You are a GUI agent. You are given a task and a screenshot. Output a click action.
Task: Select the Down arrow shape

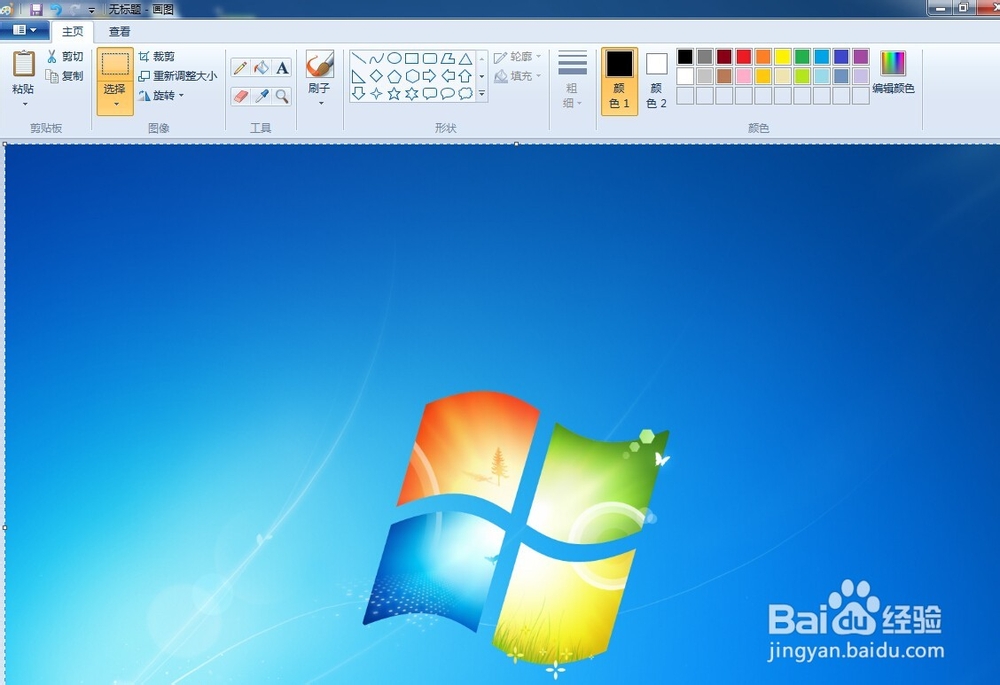tap(358, 94)
